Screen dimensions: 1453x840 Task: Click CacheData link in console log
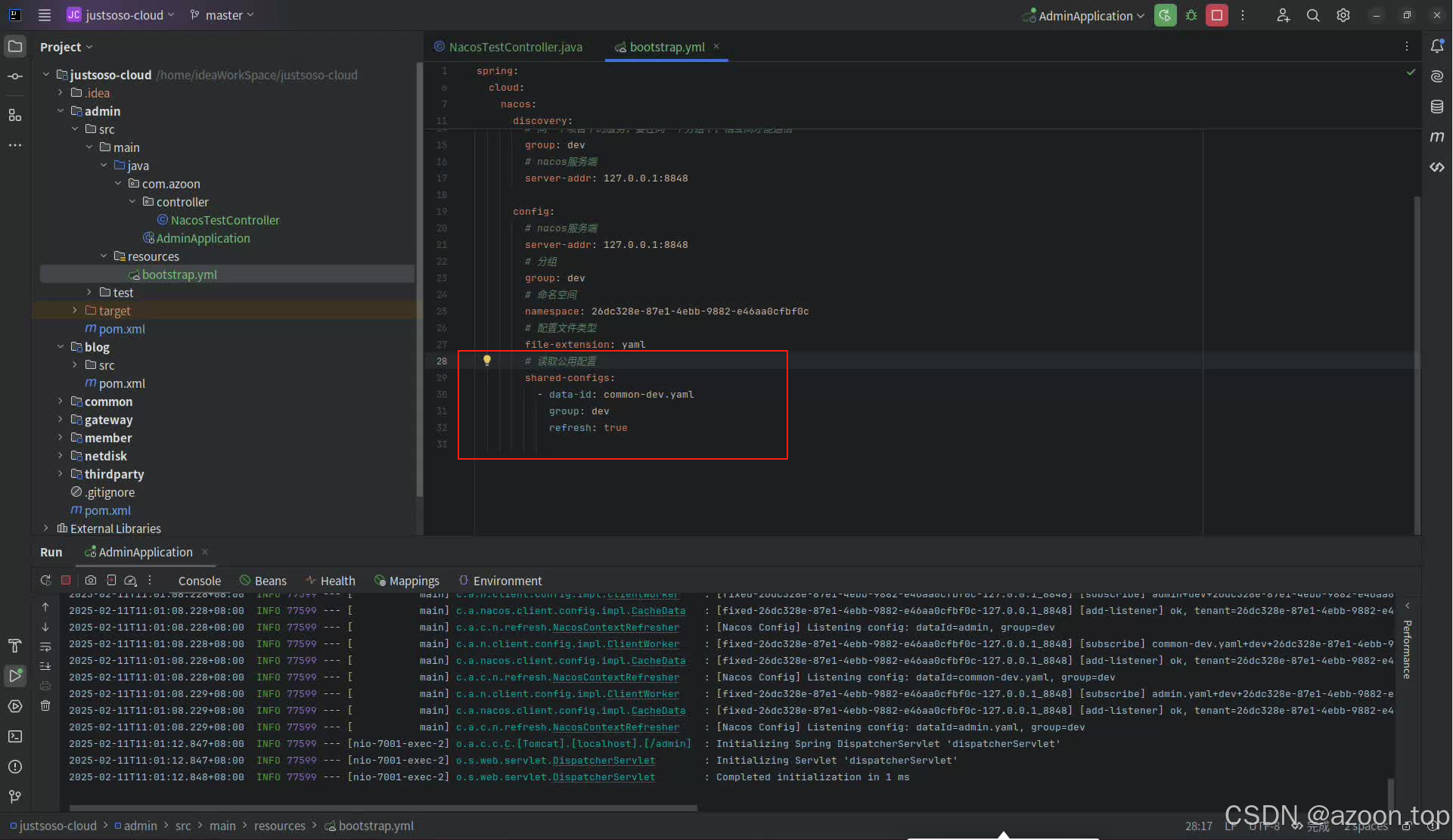657,611
